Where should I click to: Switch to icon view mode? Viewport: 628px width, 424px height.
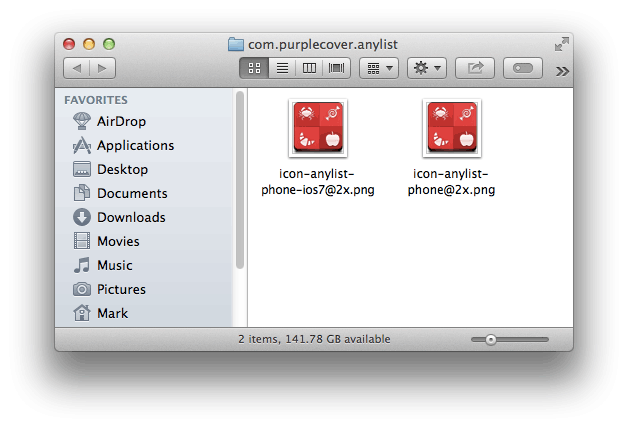click(x=254, y=68)
